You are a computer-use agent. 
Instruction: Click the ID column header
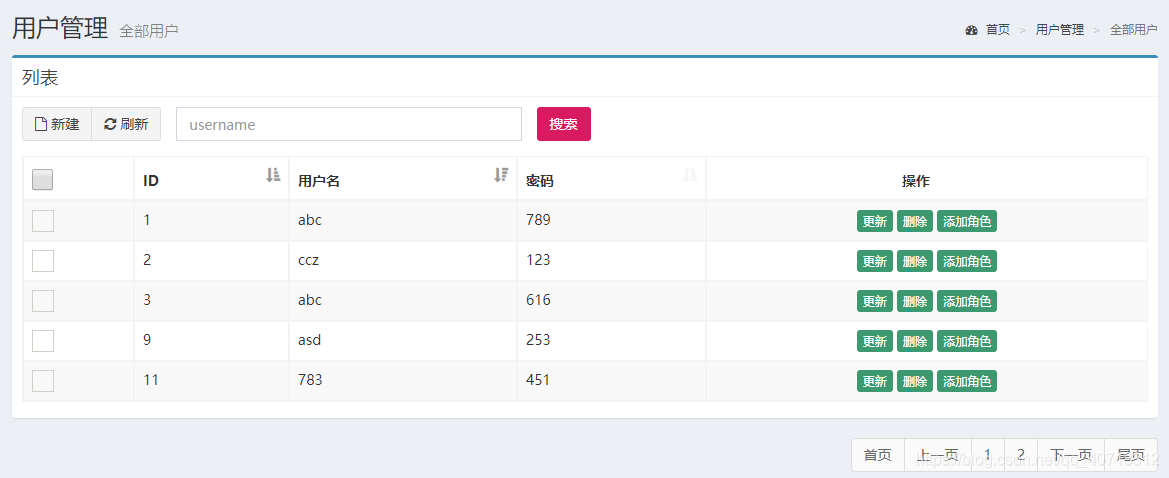pyautogui.click(x=212, y=180)
